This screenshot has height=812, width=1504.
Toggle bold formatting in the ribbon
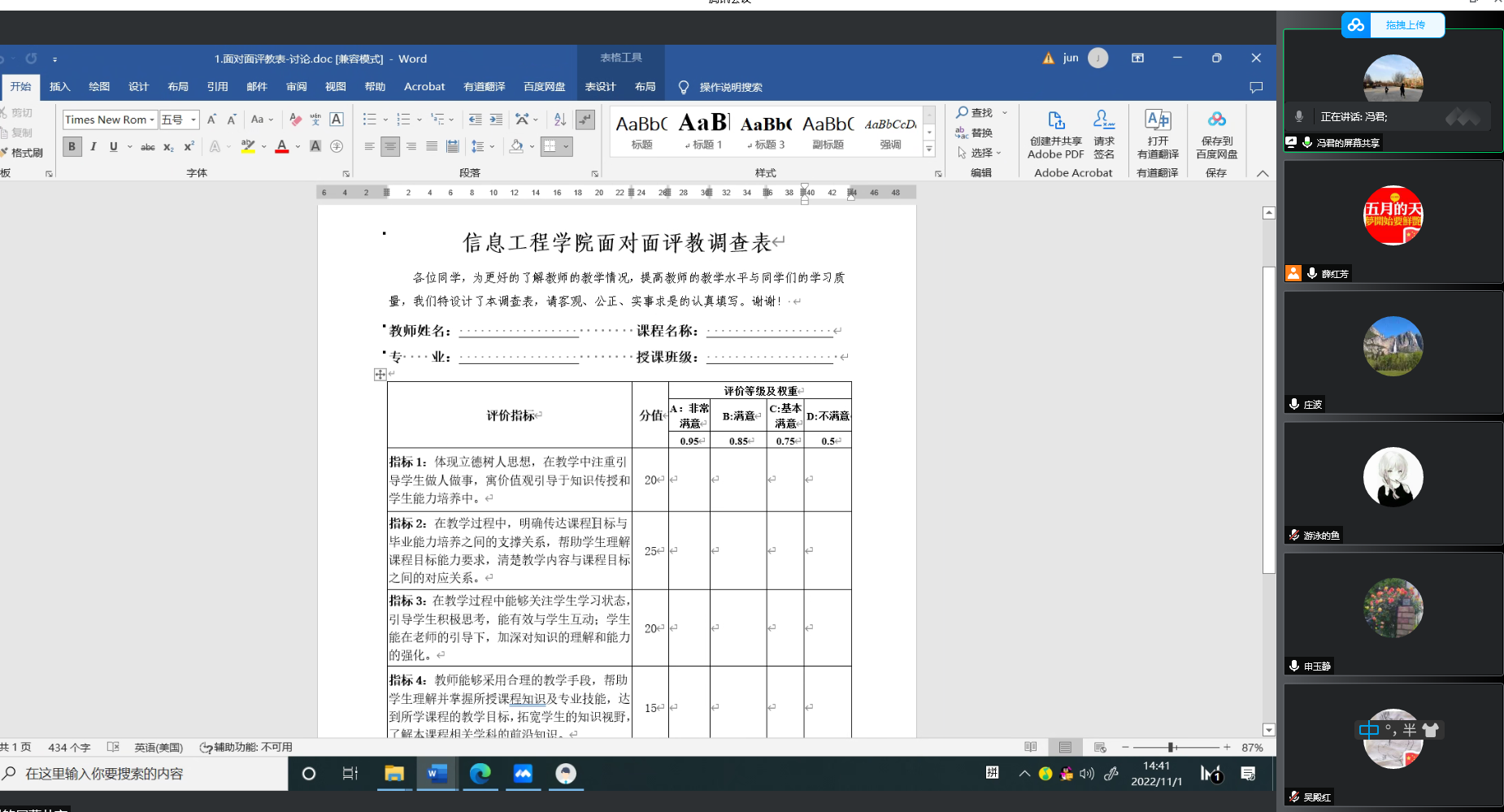[x=72, y=146]
